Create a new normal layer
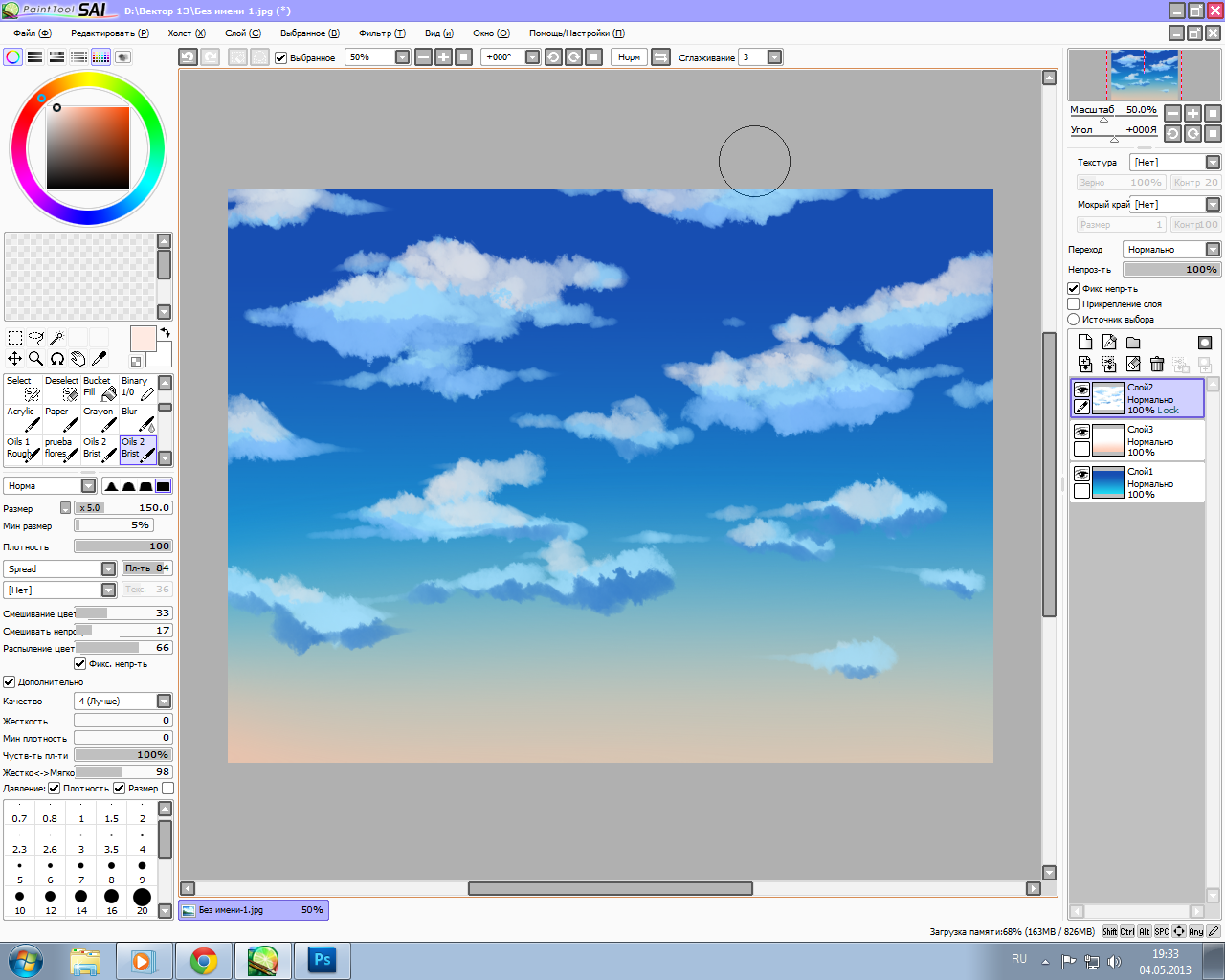Viewport: 1225px width, 980px height. (x=1085, y=343)
